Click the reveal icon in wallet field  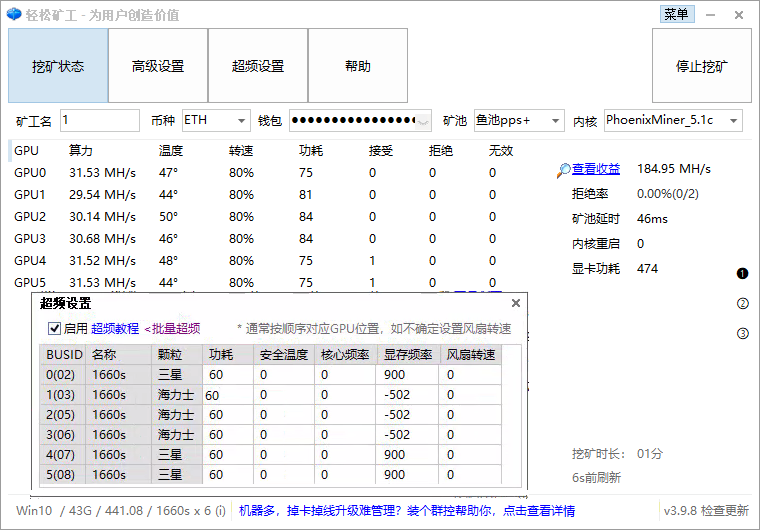click(423, 121)
